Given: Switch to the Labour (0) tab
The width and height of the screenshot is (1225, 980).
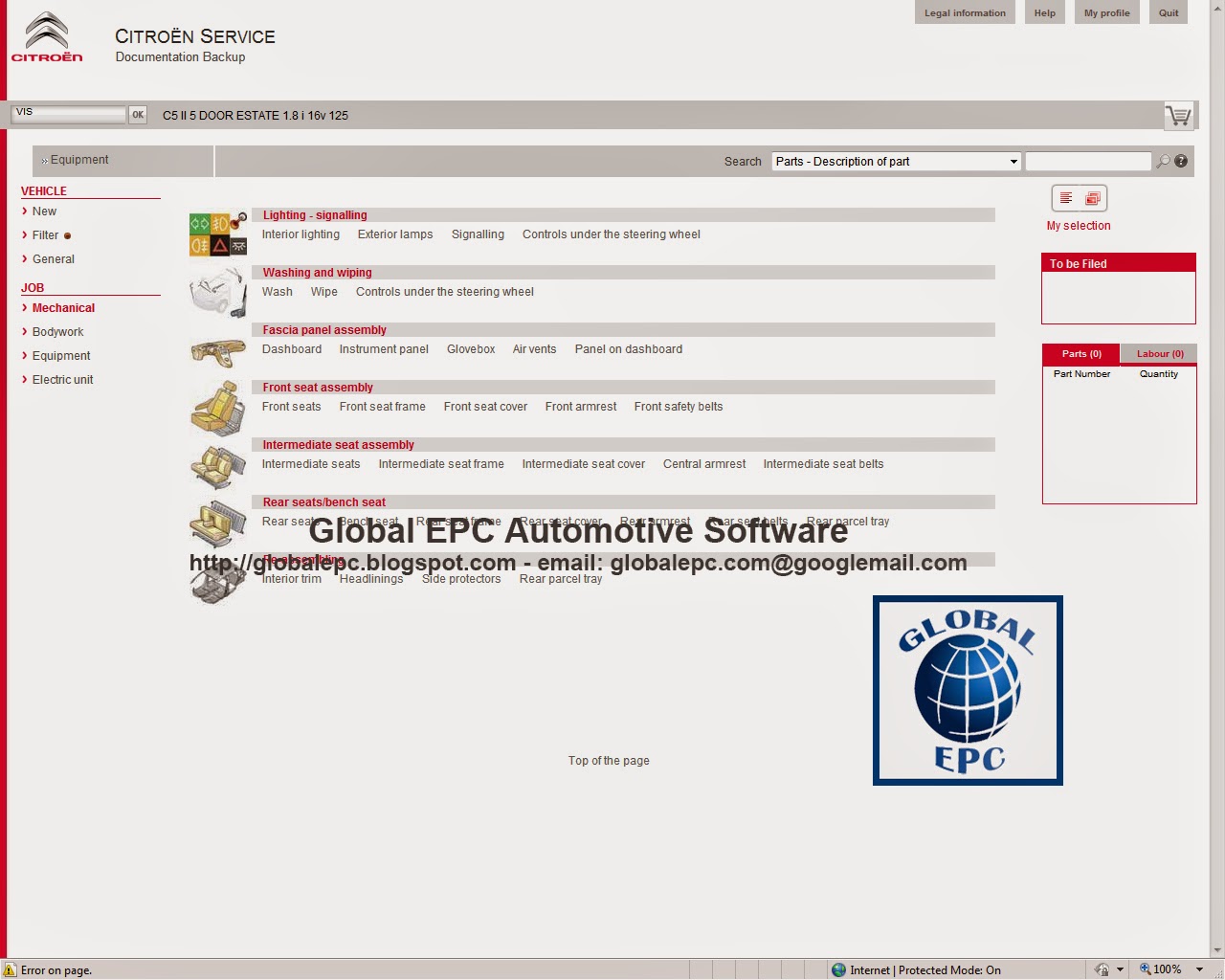Looking at the screenshot, I should [1159, 354].
